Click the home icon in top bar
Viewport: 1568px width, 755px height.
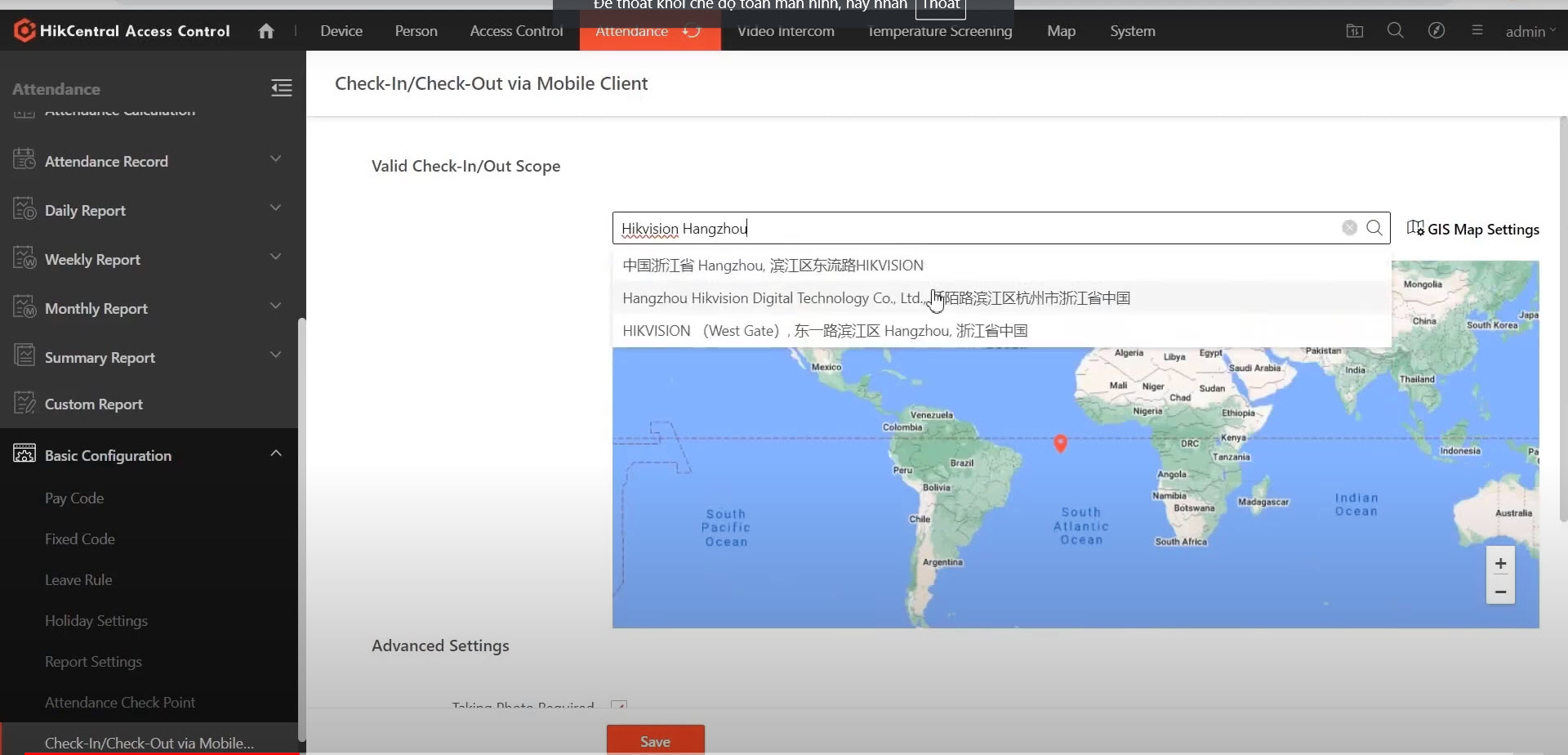click(x=266, y=31)
